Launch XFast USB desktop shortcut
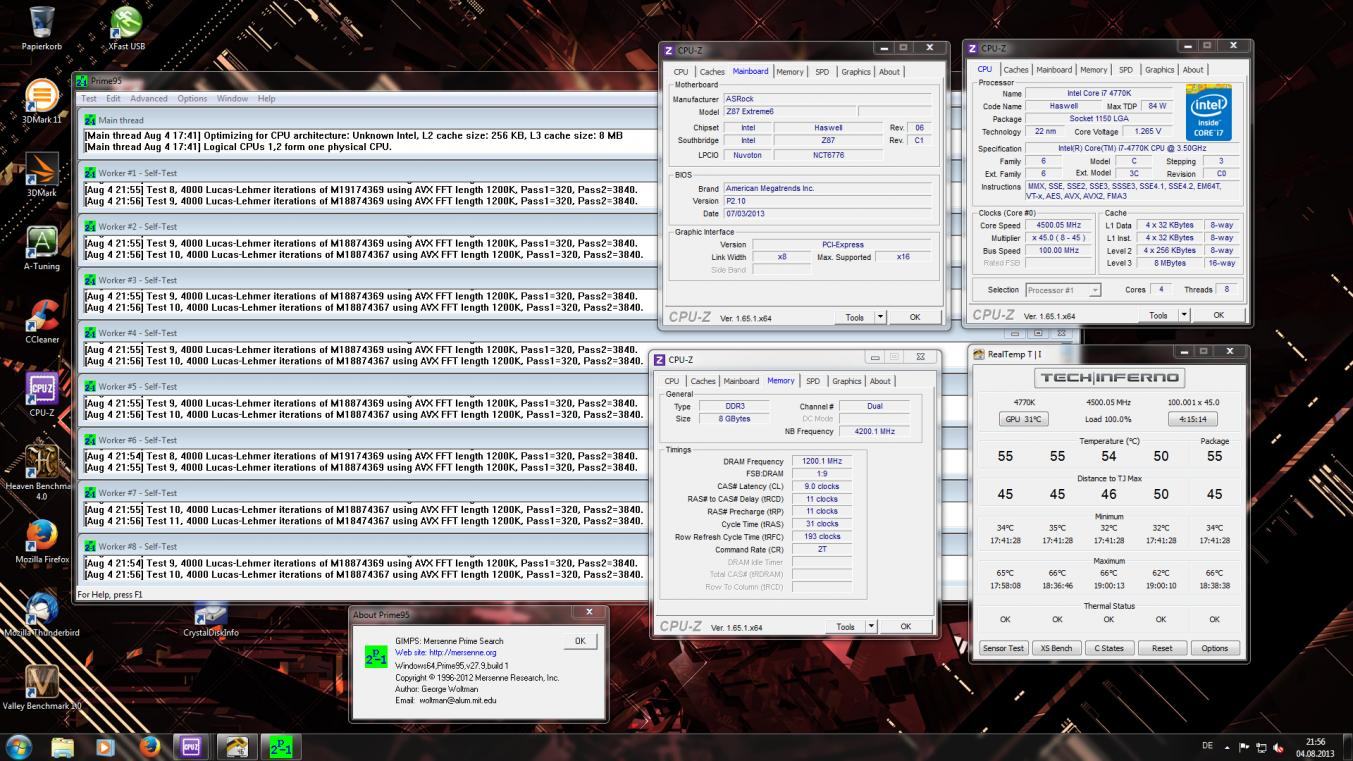The image size is (1353, 761). click(x=126, y=28)
